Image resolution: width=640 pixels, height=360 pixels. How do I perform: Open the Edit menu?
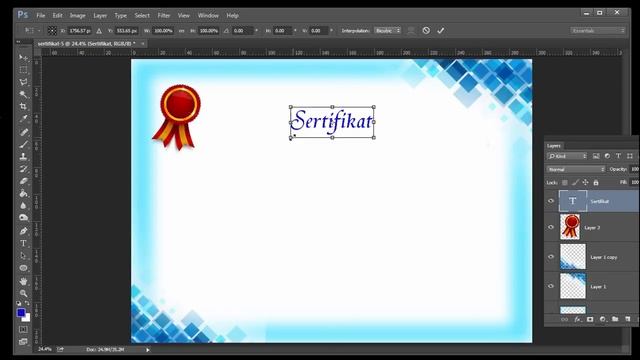coord(58,16)
